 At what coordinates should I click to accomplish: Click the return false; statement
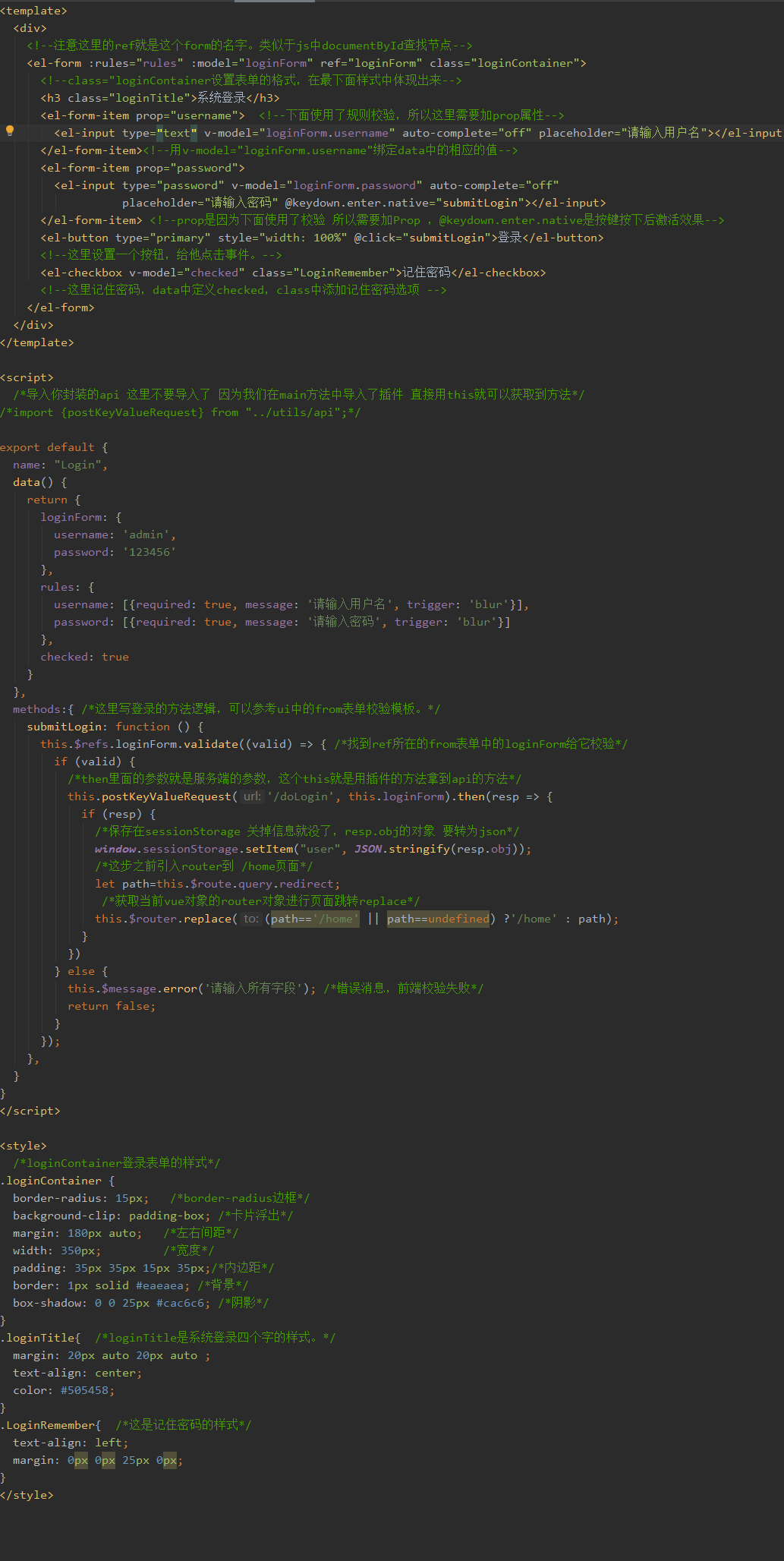112,1006
